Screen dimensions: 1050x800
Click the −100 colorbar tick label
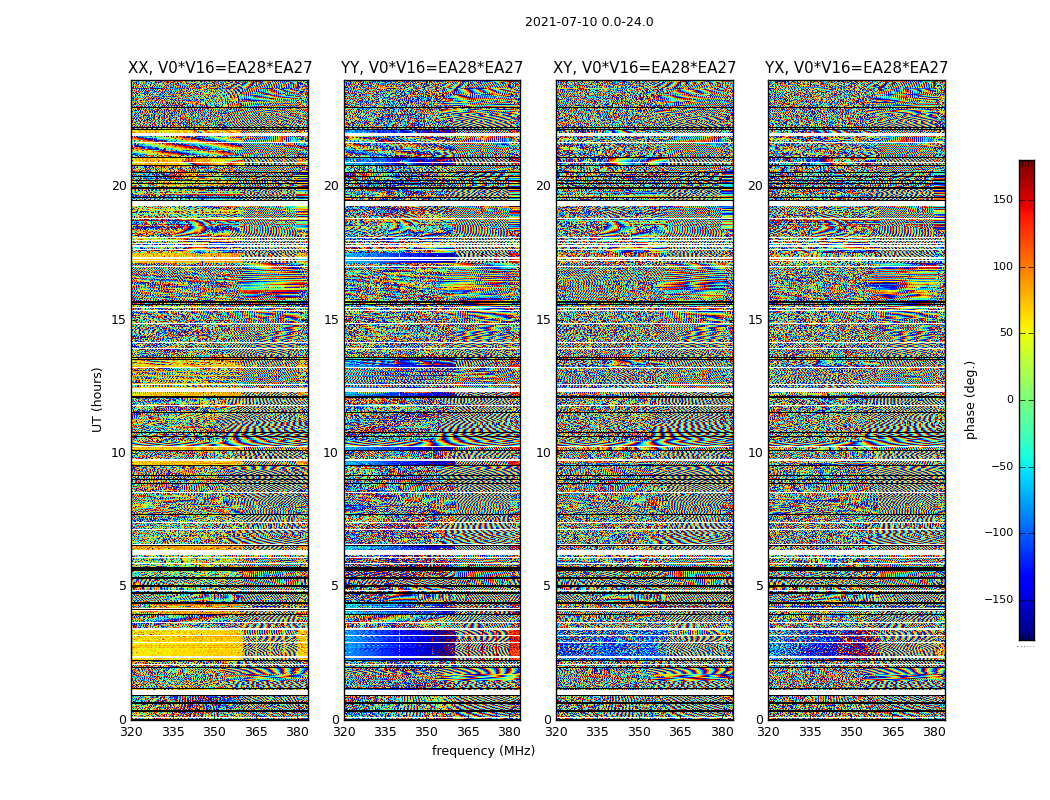(998, 532)
